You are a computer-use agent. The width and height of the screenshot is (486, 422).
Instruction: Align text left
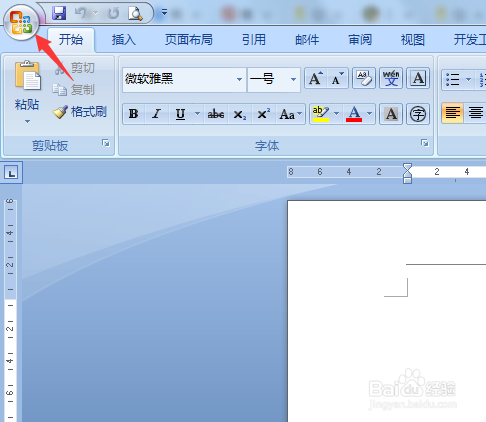point(452,113)
